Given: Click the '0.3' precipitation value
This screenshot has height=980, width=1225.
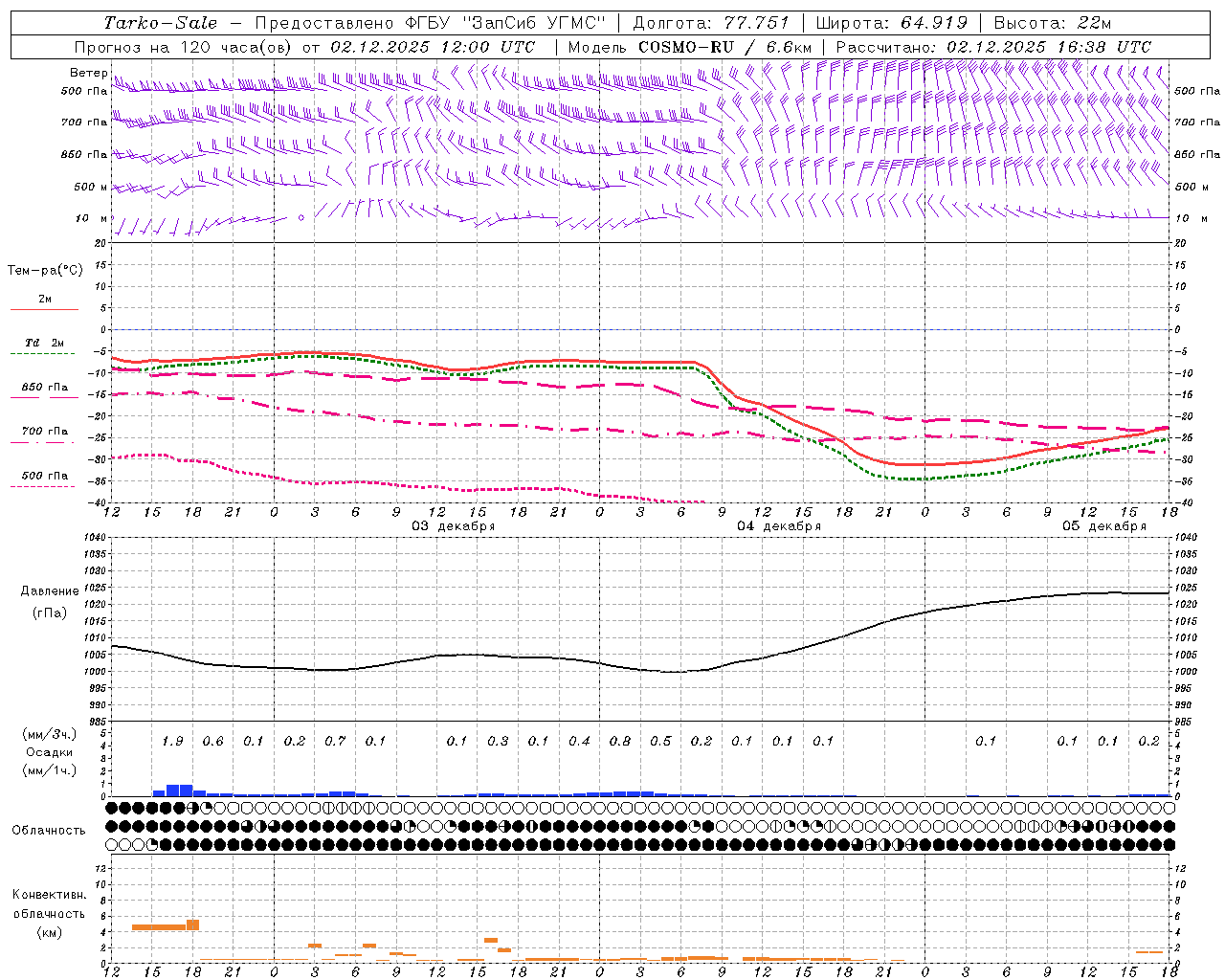Looking at the screenshot, I should (x=498, y=741).
